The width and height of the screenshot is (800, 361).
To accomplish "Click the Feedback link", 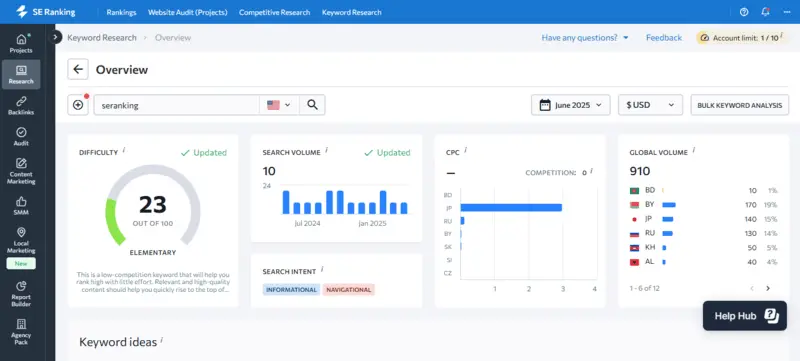I will coord(664,38).
